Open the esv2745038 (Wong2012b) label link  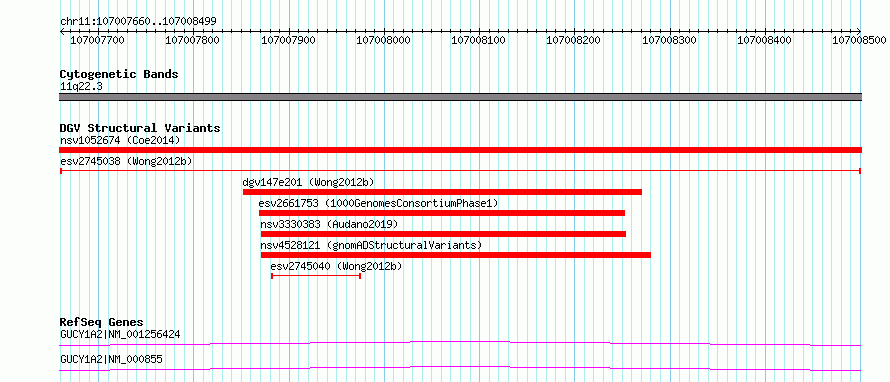[126, 161]
